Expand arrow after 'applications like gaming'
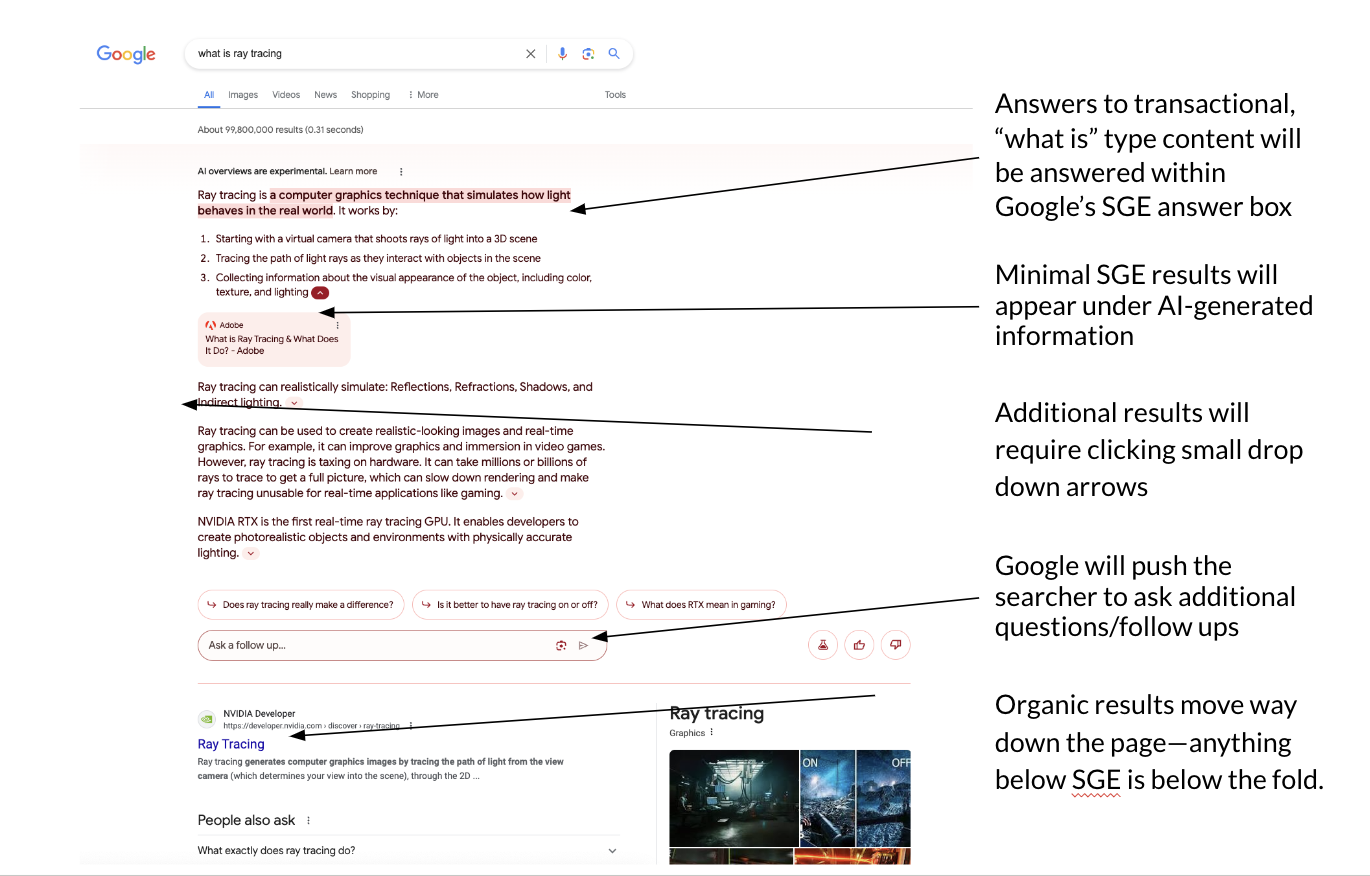1370x876 pixels. click(515, 494)
